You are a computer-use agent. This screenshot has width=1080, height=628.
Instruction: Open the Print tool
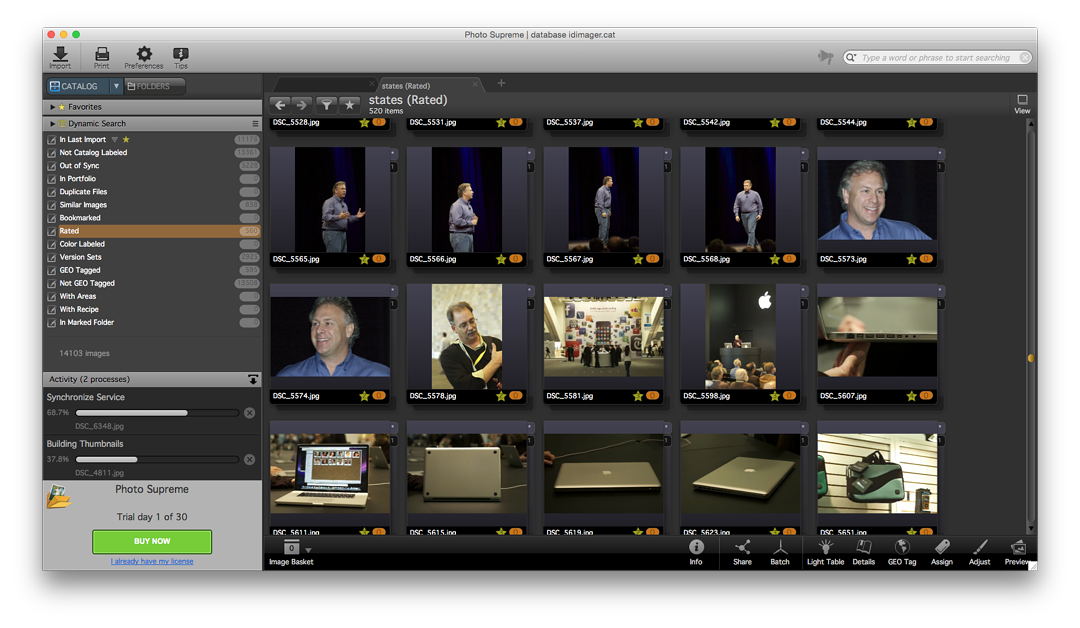click(101, 58)
